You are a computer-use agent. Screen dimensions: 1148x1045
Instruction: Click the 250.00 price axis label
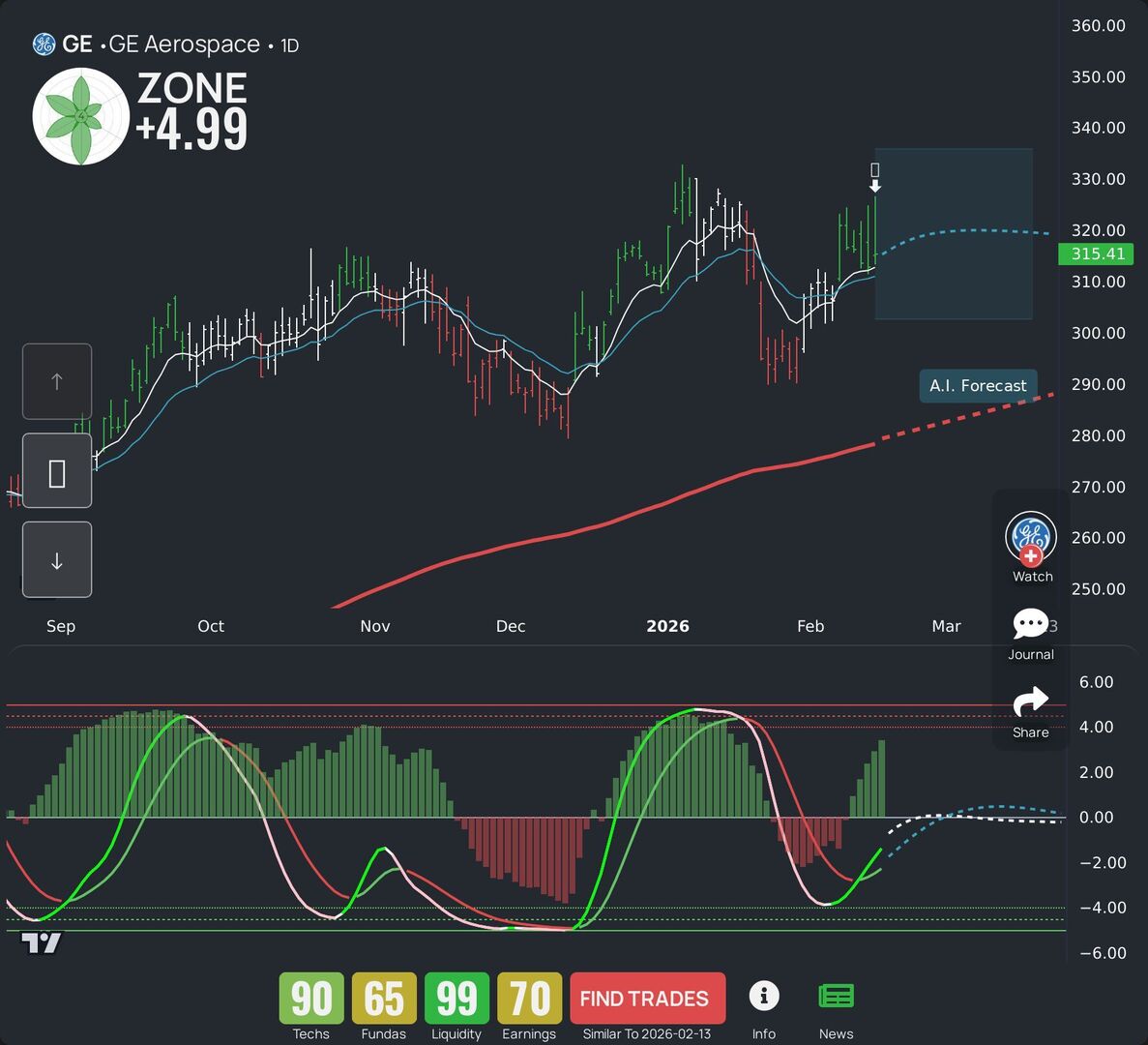pos(1099,588)
